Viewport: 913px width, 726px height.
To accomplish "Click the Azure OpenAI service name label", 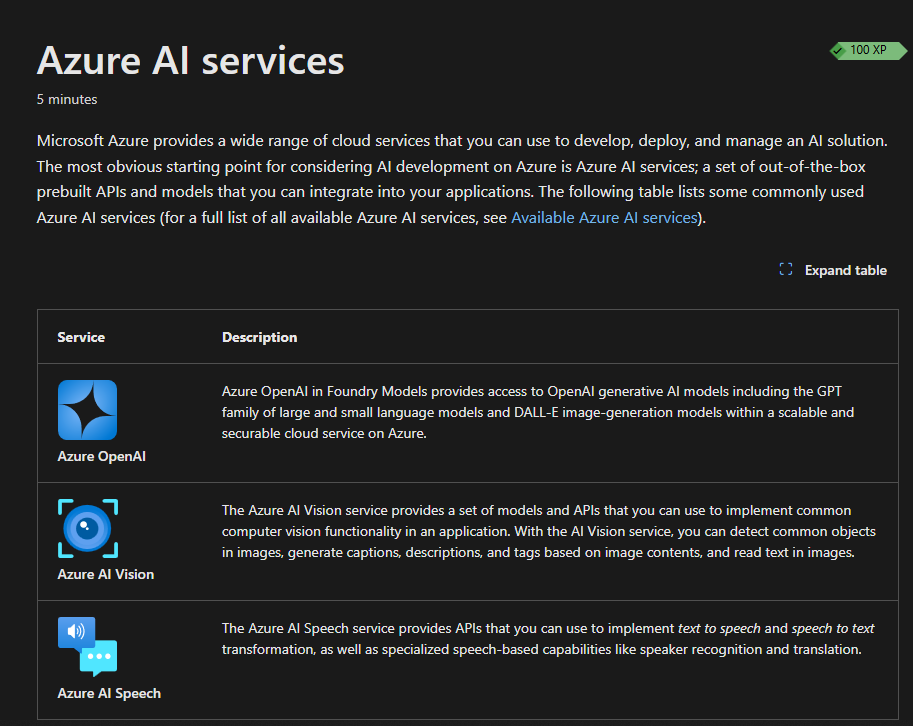I will tap(101, 456).
